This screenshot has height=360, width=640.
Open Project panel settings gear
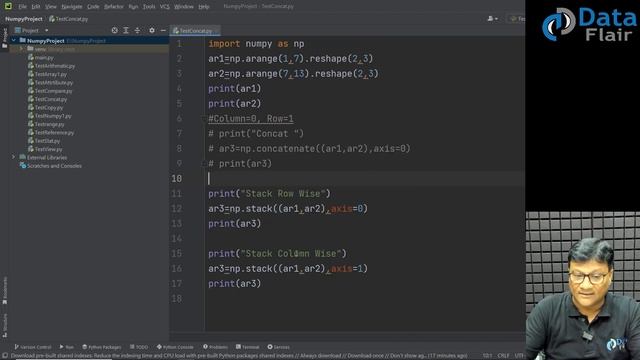(152, 30)
